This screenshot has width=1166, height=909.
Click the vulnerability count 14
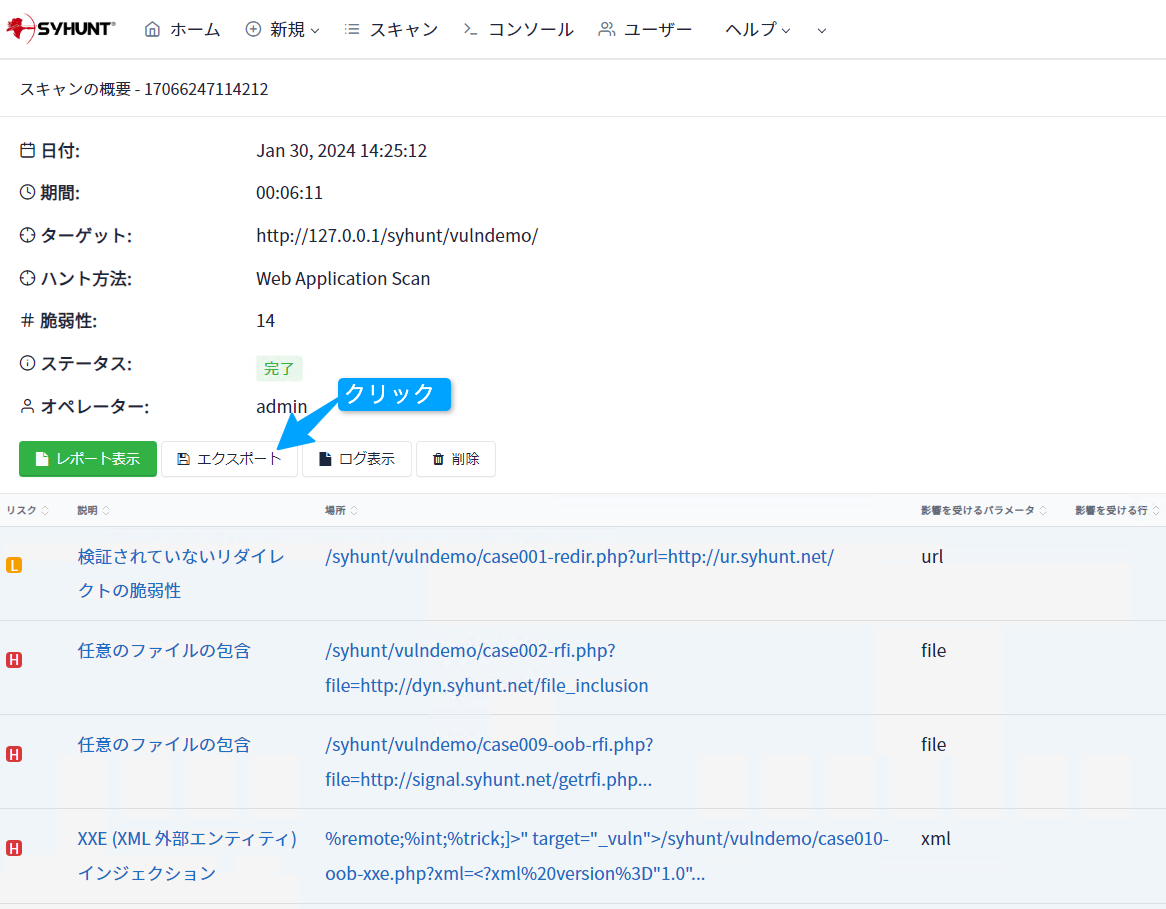pos(265,321)
